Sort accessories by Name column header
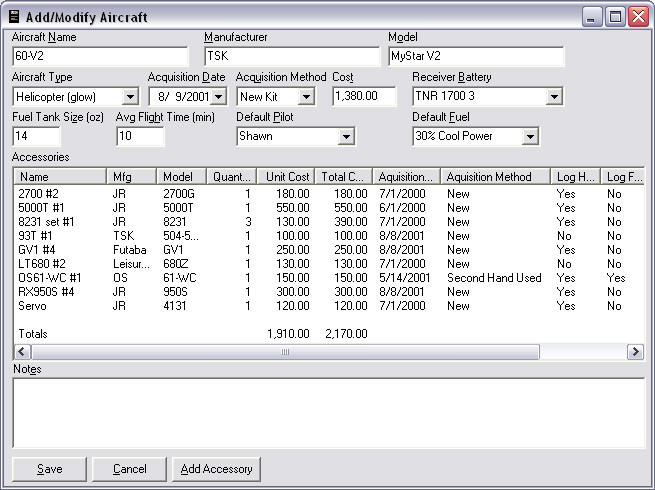The height and width of the screenshot is (490, 655). pyautogui.click(x=60, y=177)
